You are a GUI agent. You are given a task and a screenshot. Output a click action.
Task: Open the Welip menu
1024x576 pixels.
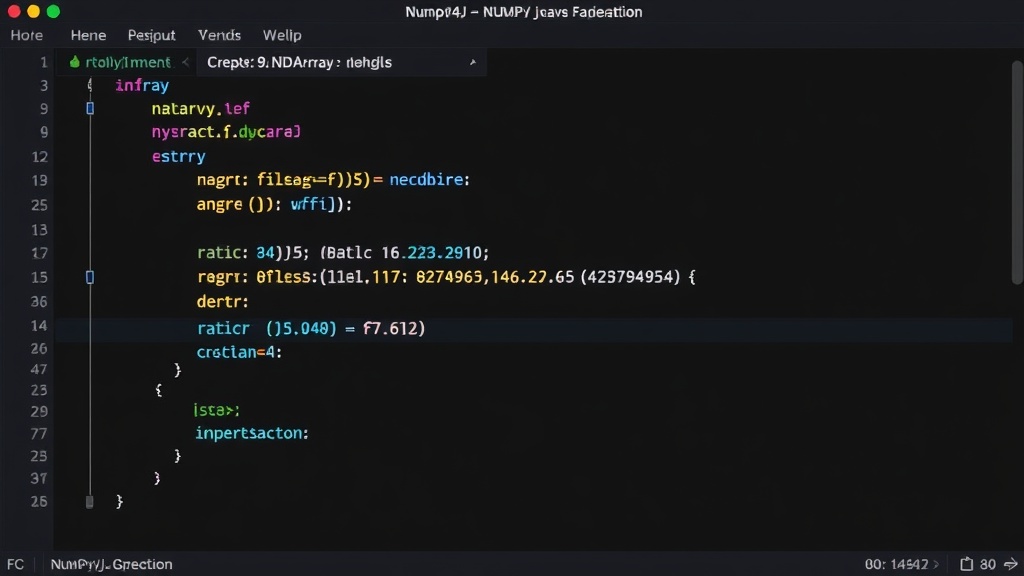click(x=282, y=35)
